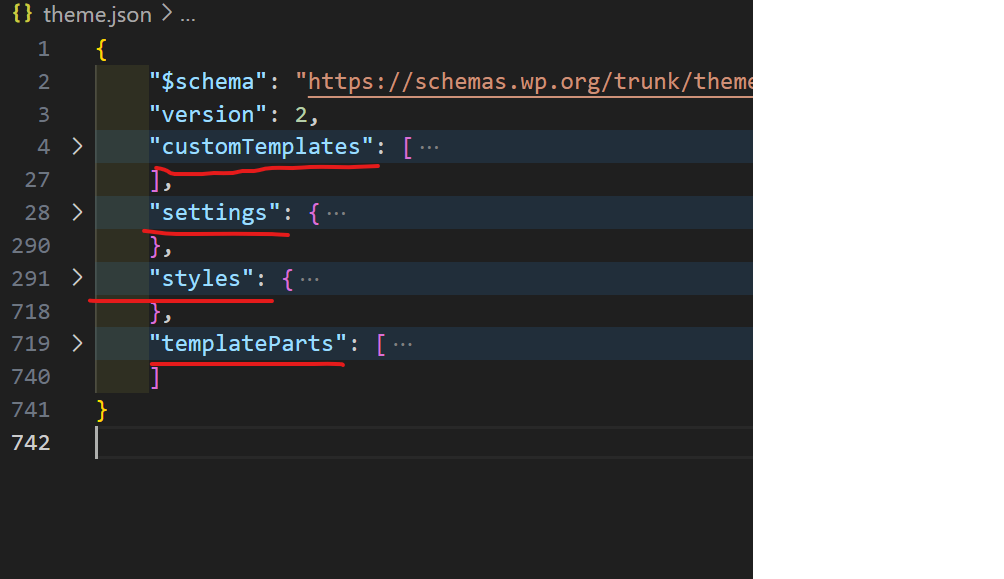
Task: Open the breadcrumb ellipsis symbol path
Action: (185, 16)
